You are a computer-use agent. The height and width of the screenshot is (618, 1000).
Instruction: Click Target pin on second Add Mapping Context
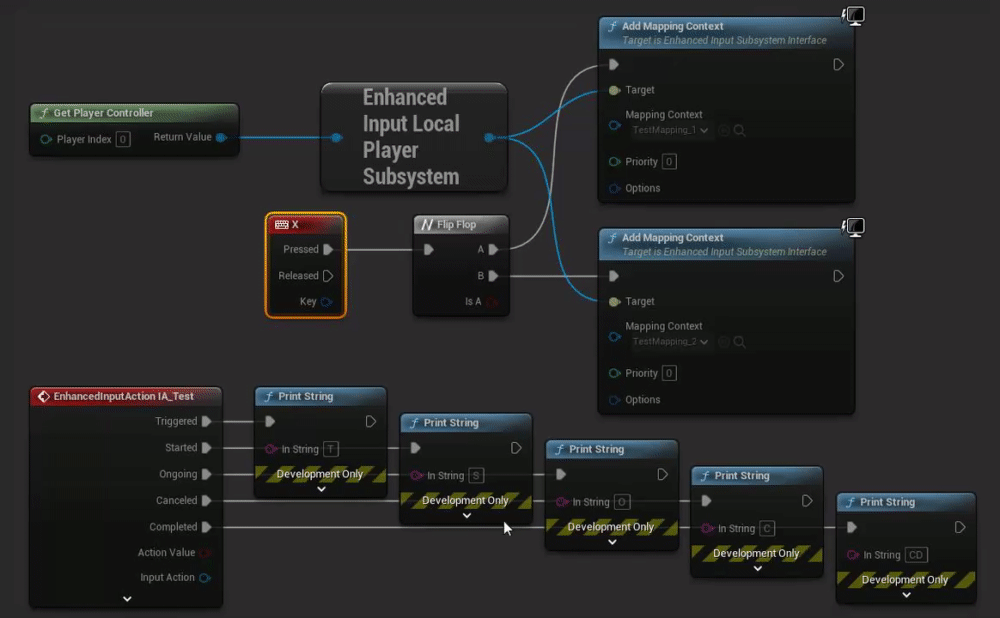614,302
